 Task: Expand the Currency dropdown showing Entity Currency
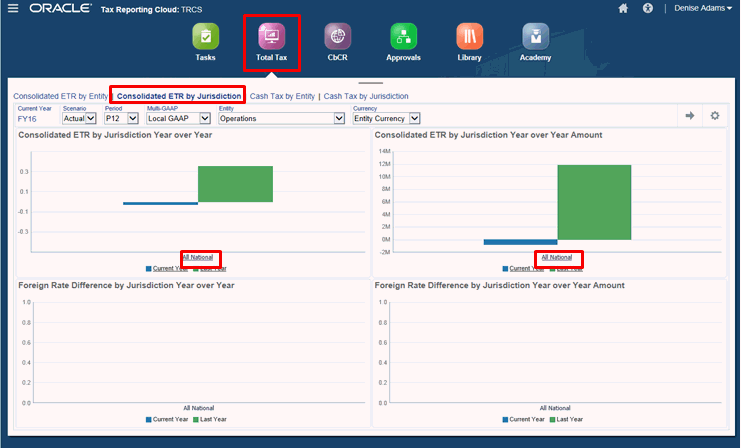[387, 118]
